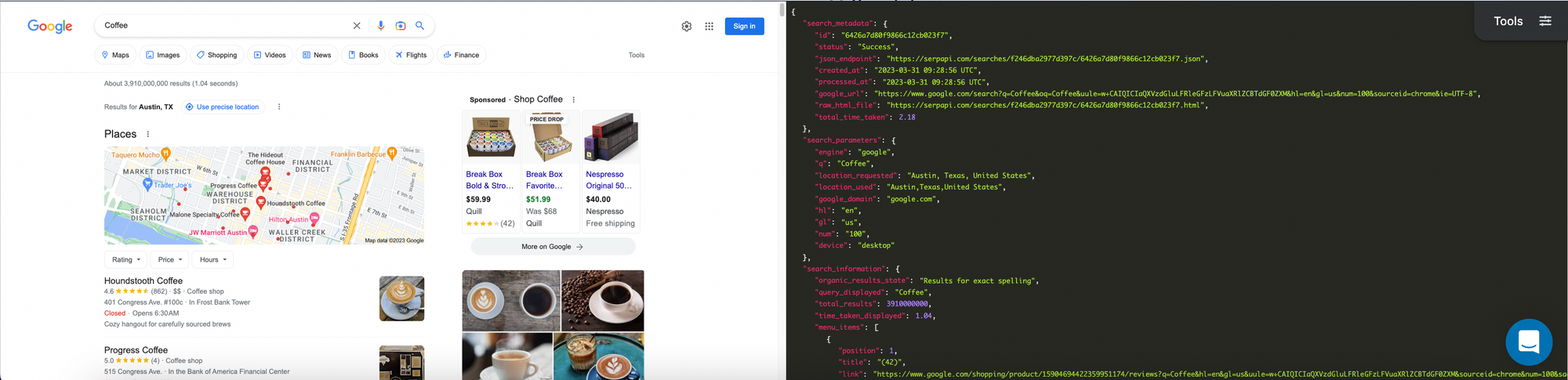Open options beside Sponsored Shop Coffee

pyautogui.click(x=574, y=100)
